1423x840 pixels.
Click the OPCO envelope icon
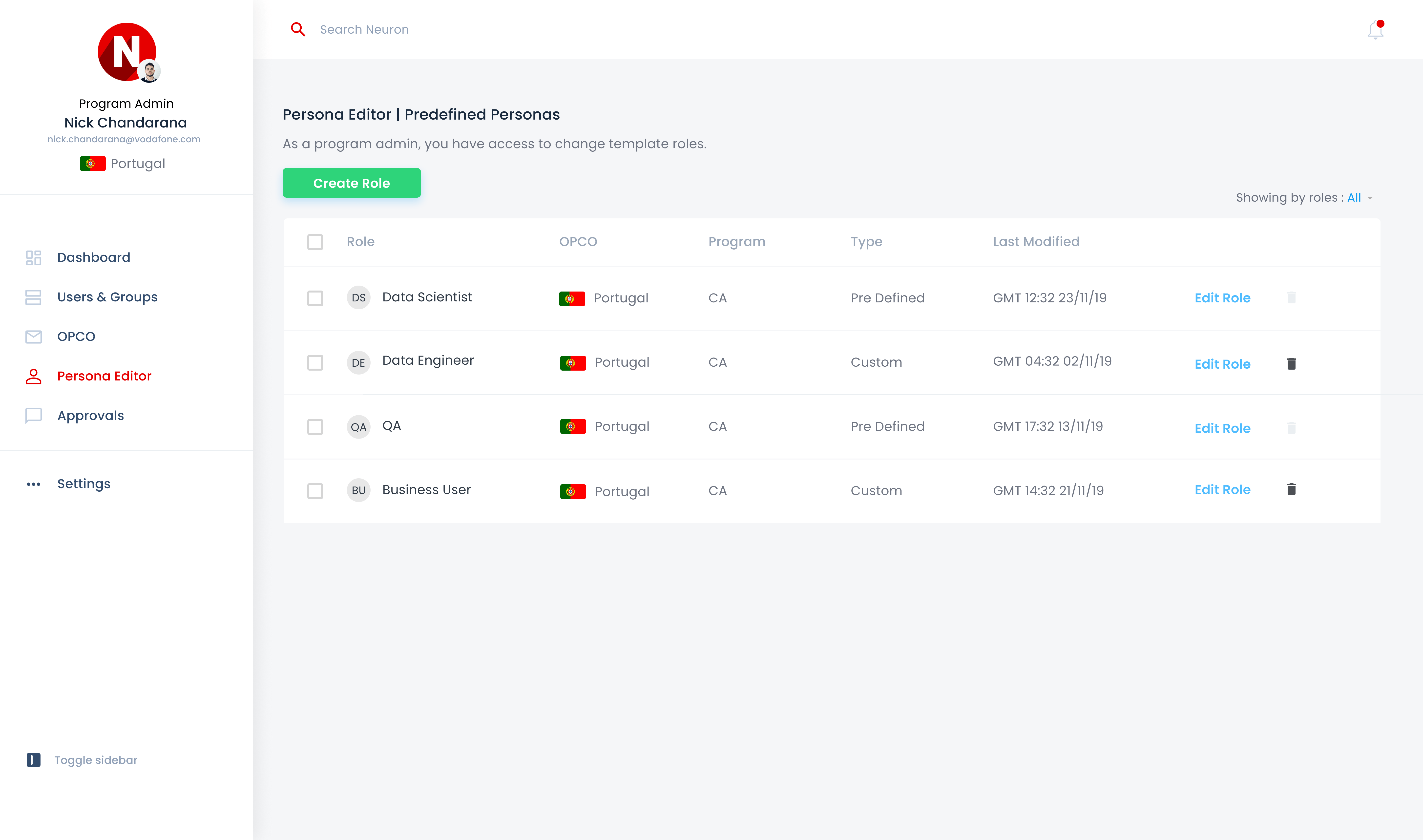[33, 337]
